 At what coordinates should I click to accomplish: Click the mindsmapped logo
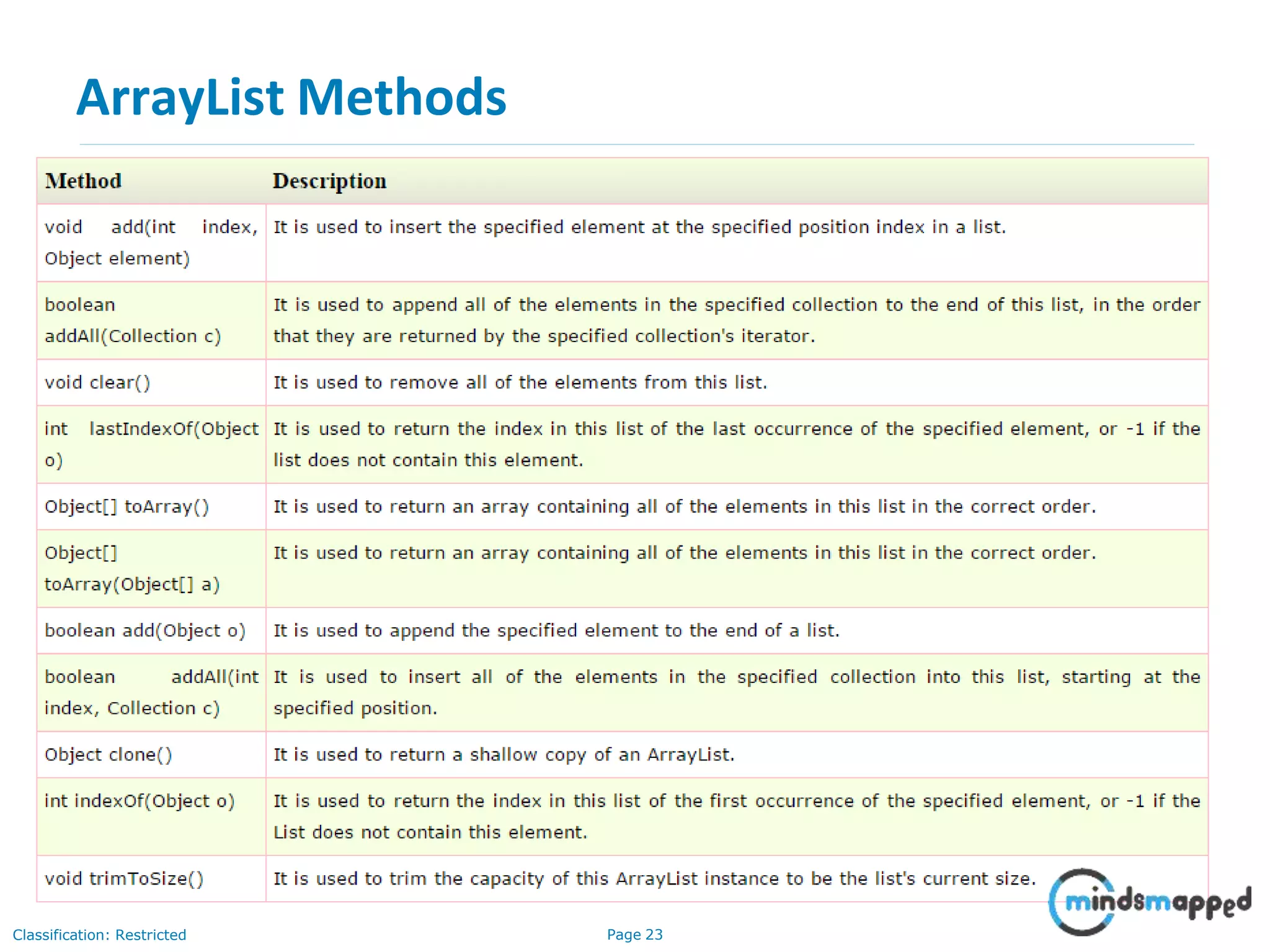(x=1150, y=902)
